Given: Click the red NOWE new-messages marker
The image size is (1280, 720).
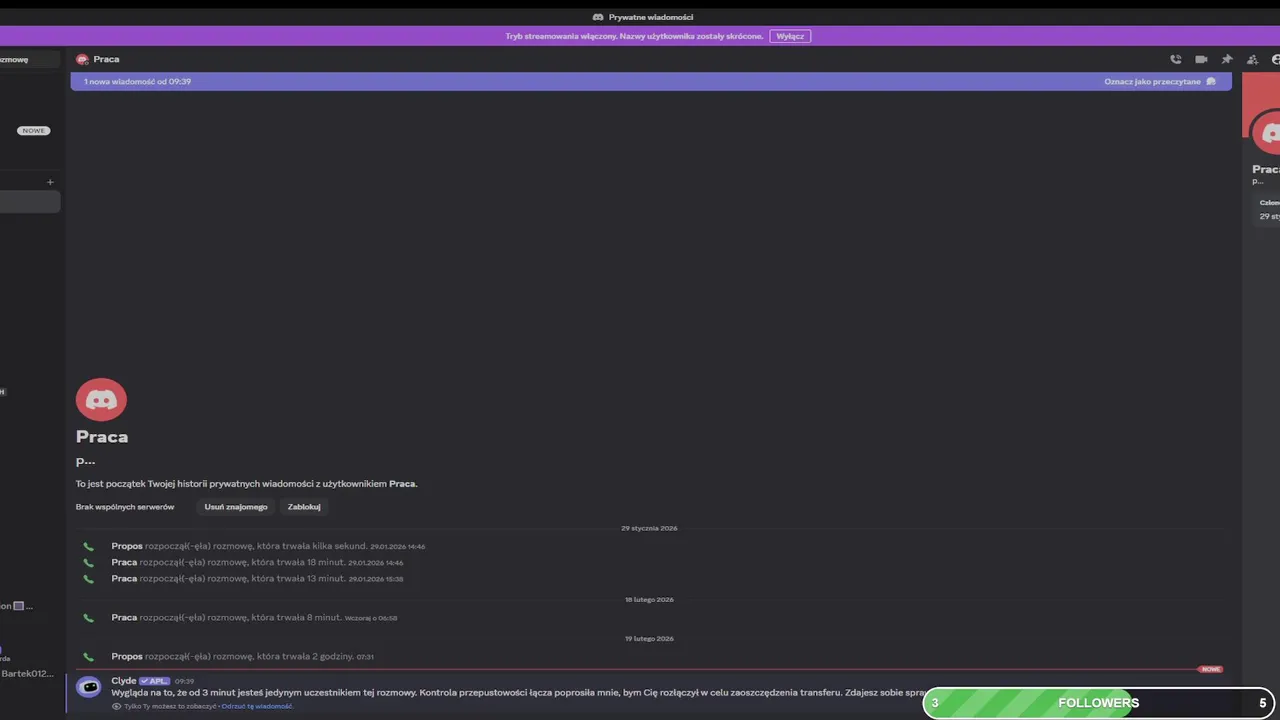Looking at the screenshot, I should coord(1211,669).
